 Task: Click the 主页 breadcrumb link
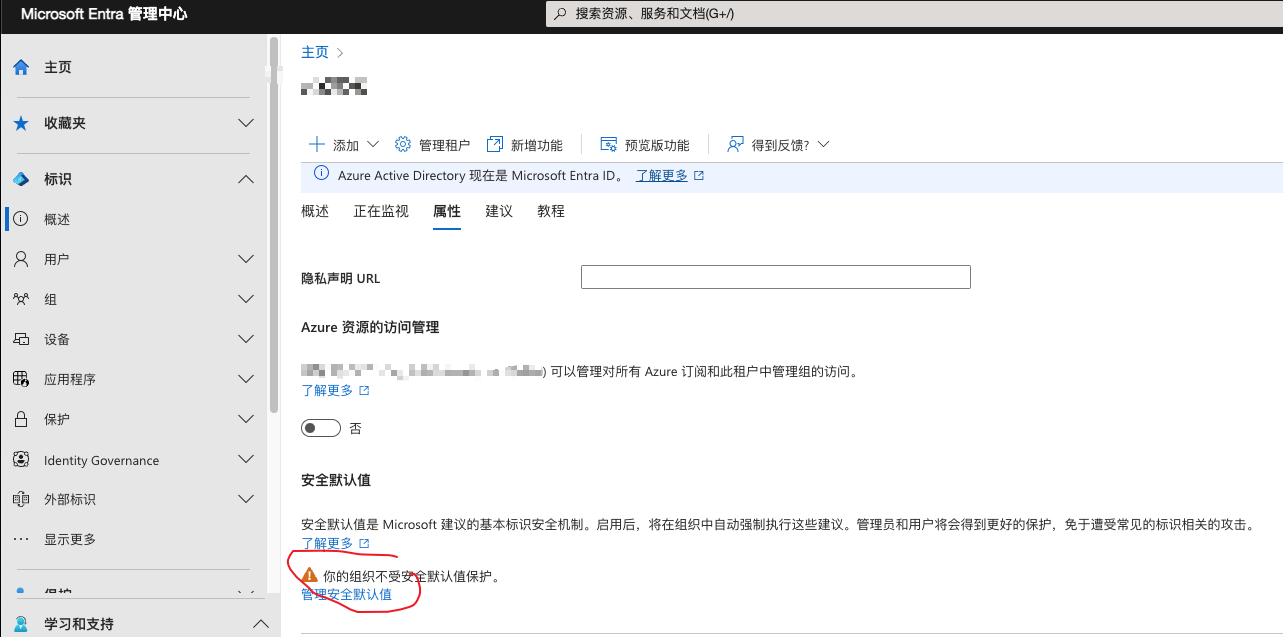(315, 52)
